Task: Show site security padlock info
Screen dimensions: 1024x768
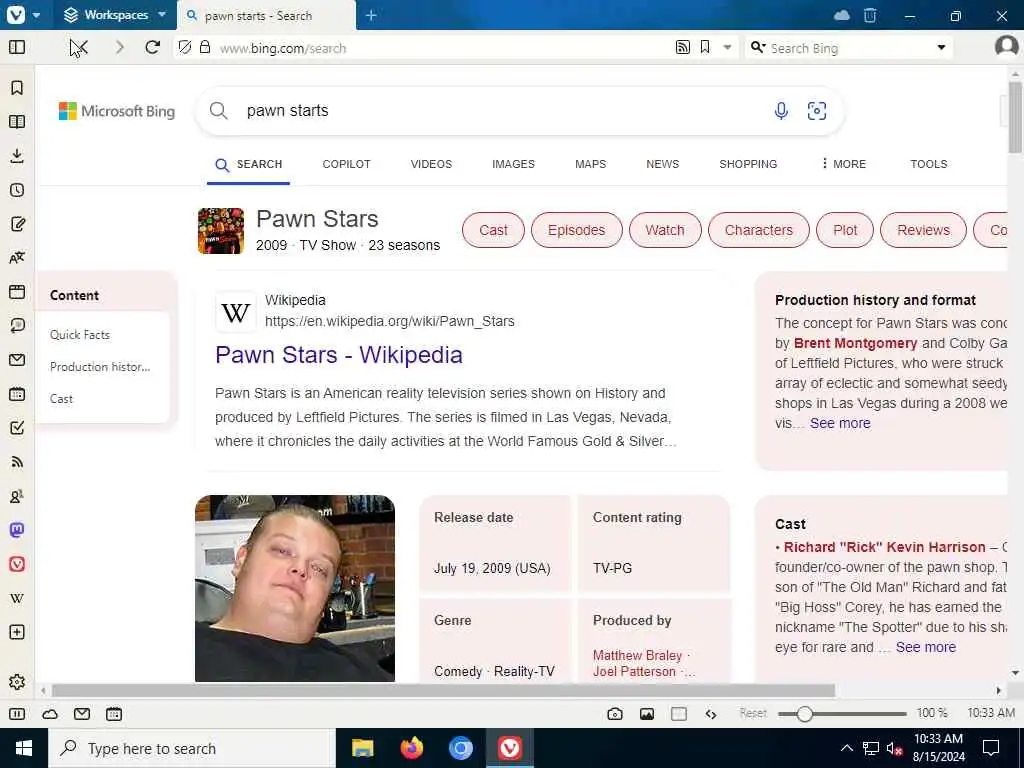Action: pyautogui.click(x=205, y=47)
